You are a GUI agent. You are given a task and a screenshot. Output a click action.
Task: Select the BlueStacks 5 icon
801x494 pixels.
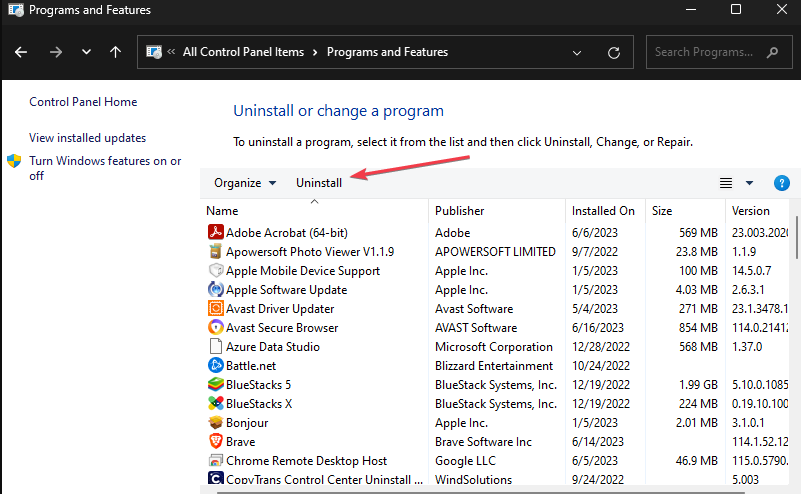pos(215,385)
